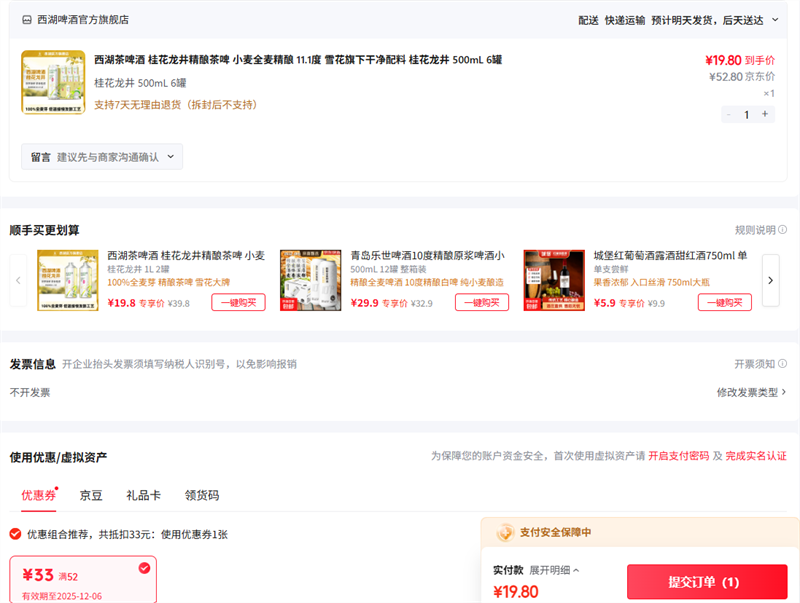Click 一键购买 for 城堡红葡萄酒
This screenshot has height=603, width=800.
[x=724, y=303]
